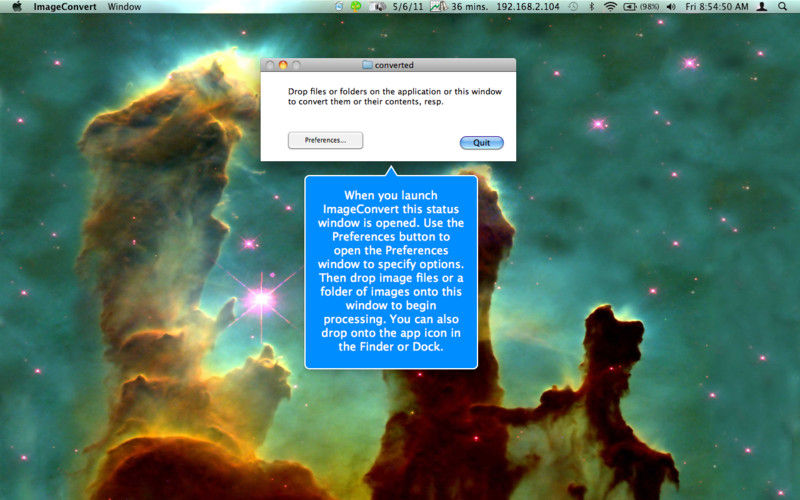Click the converted window title text
800x500 pixels.
point(394,65)
